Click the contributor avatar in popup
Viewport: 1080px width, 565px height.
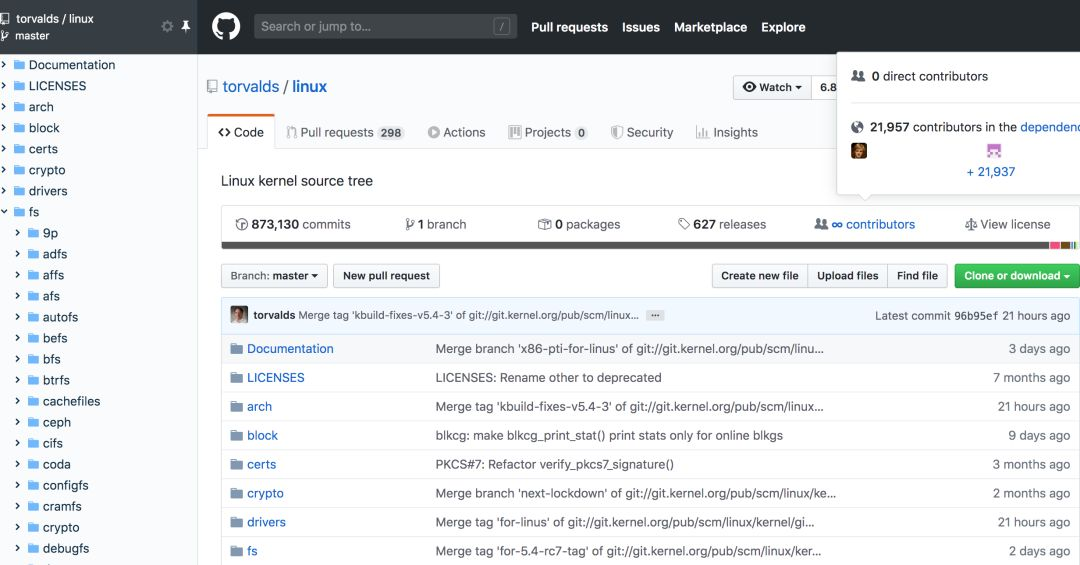pos(859,151)
